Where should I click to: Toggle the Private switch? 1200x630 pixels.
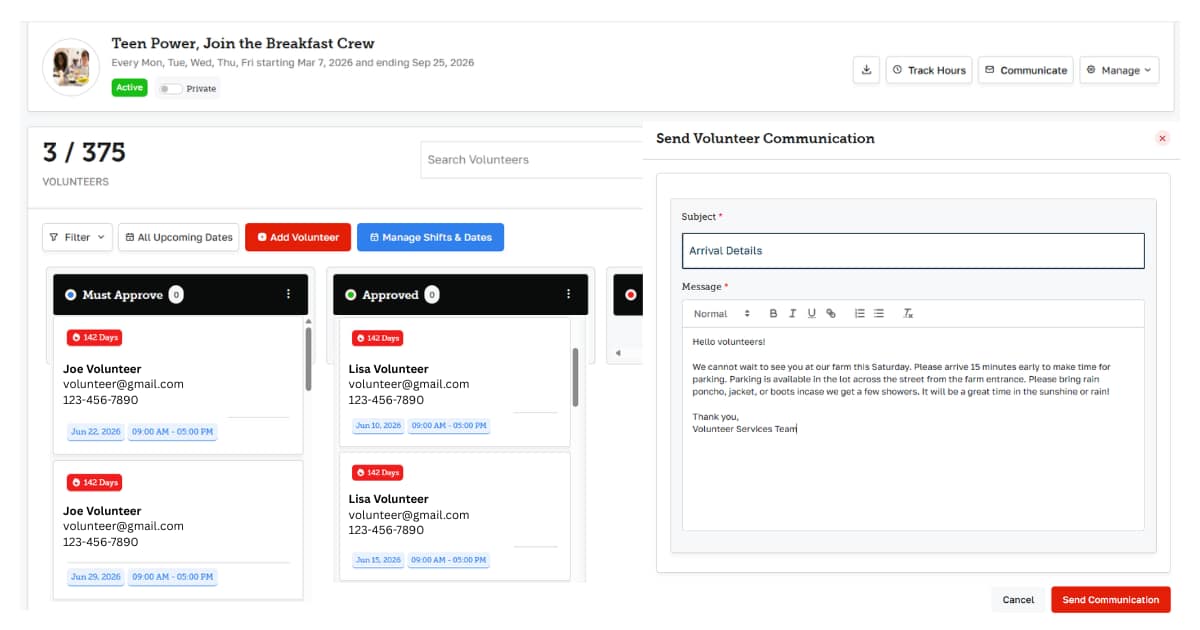171,89
